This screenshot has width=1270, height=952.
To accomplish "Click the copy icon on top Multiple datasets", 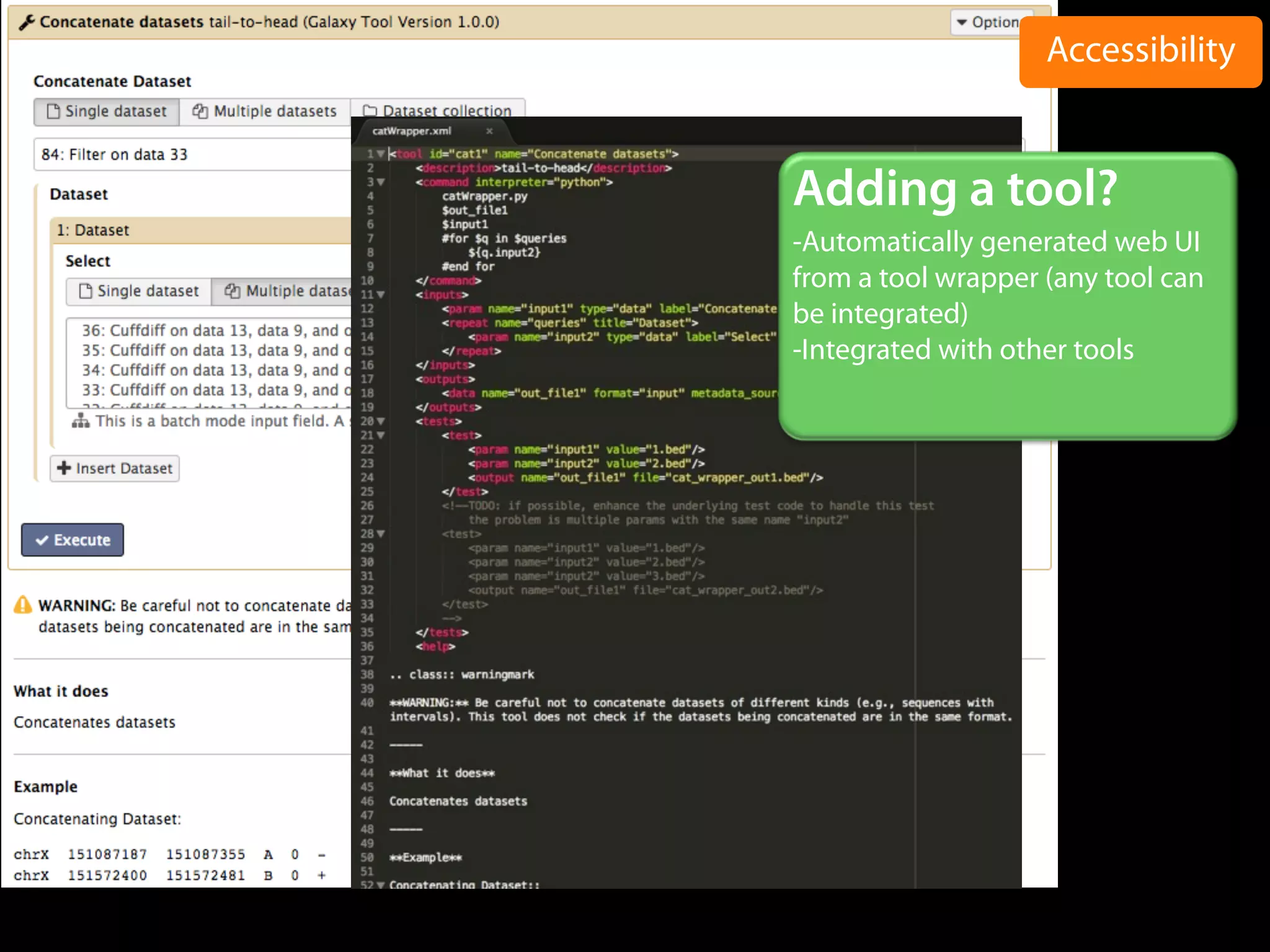I will pos(200,112).
